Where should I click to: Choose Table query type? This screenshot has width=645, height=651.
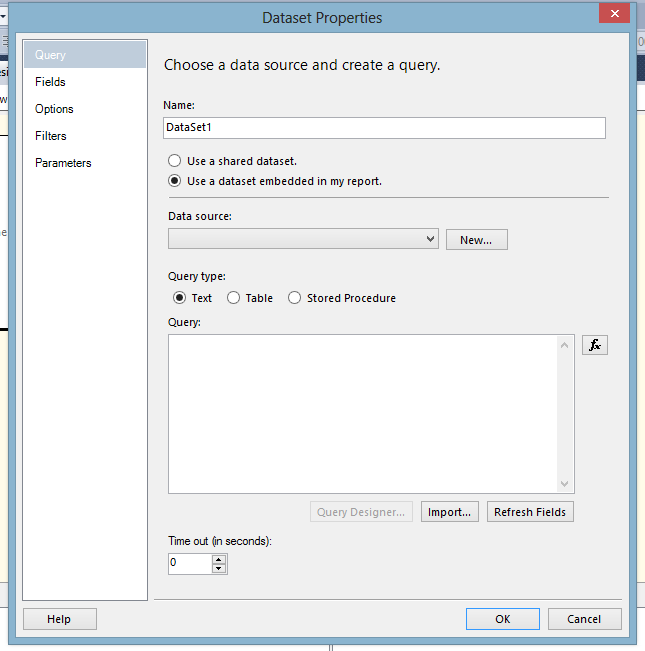[234, 298]
